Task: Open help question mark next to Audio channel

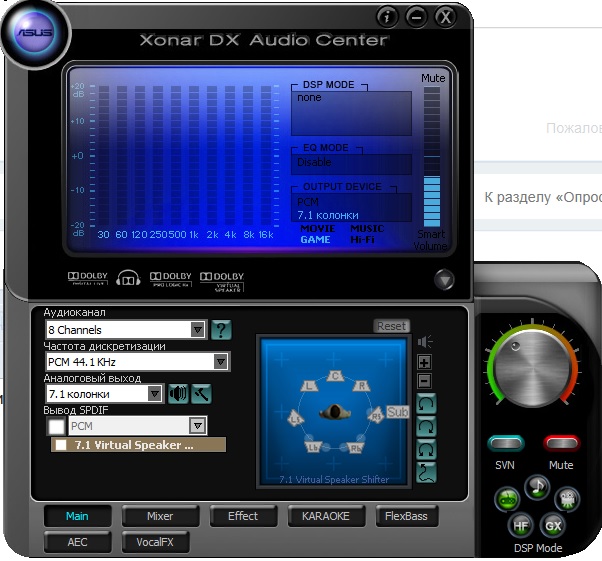Action: pyautogui.click(x=221, y=329)
